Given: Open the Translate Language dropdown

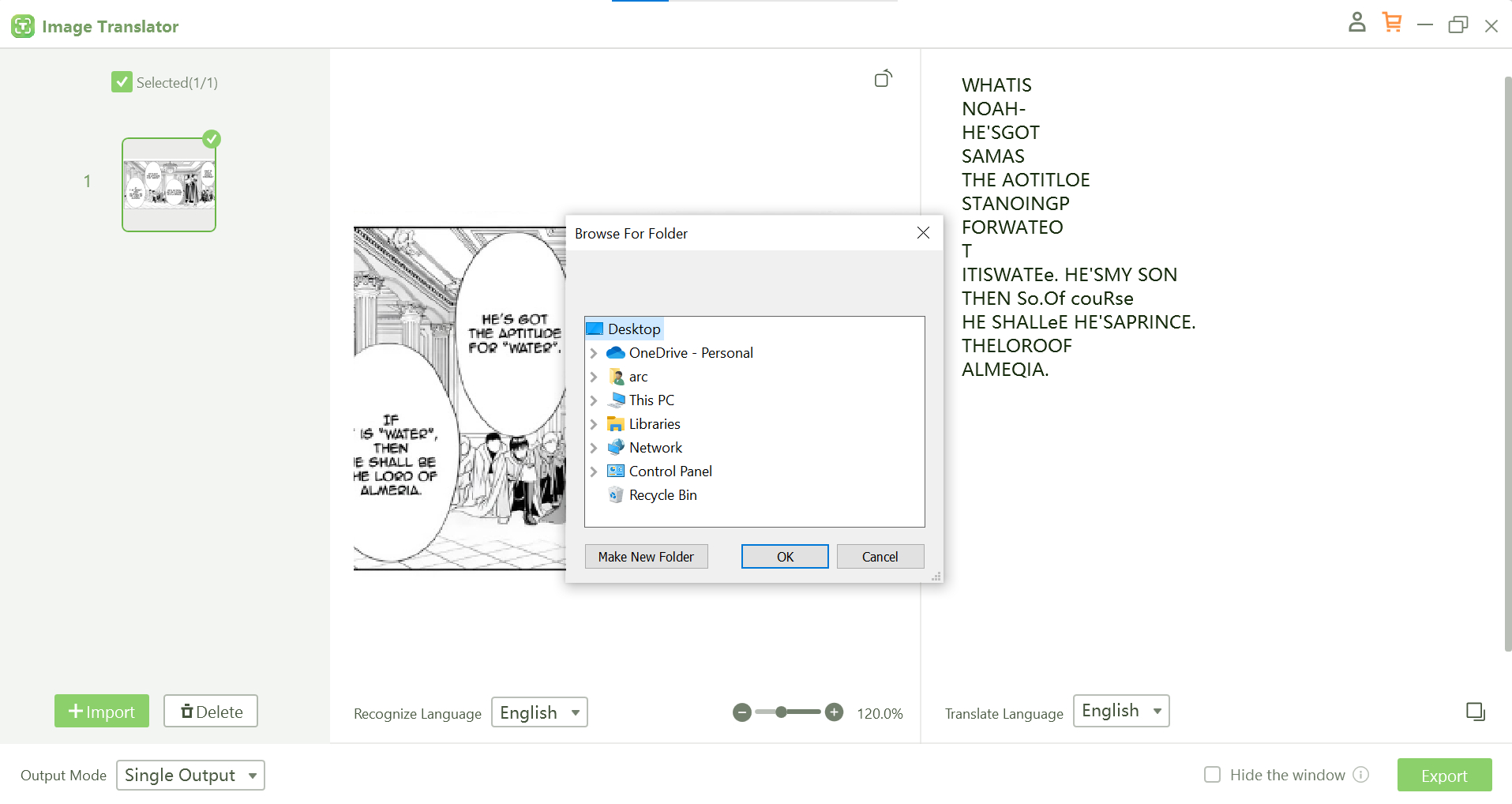Looking at the screenshot, I should tap(1120, 710).
